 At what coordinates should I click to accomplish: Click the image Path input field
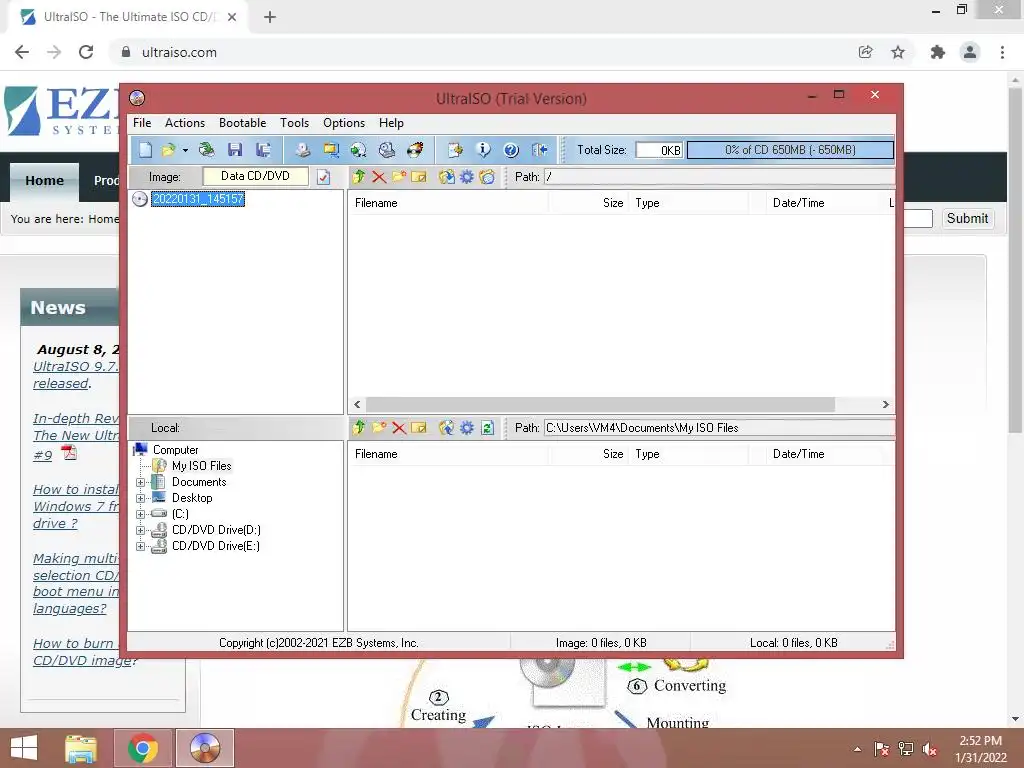point(719,177)
